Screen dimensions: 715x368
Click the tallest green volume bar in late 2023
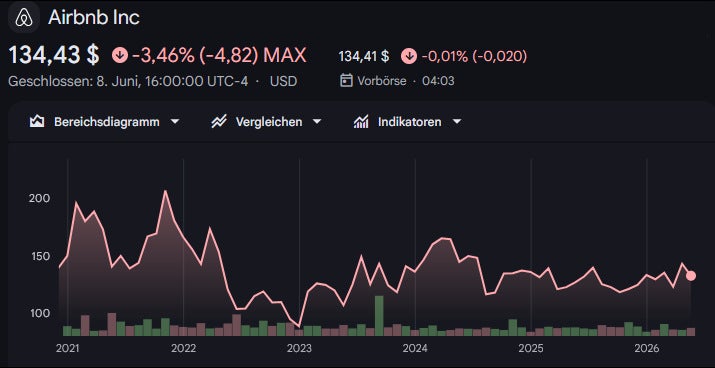click(379, 316)
